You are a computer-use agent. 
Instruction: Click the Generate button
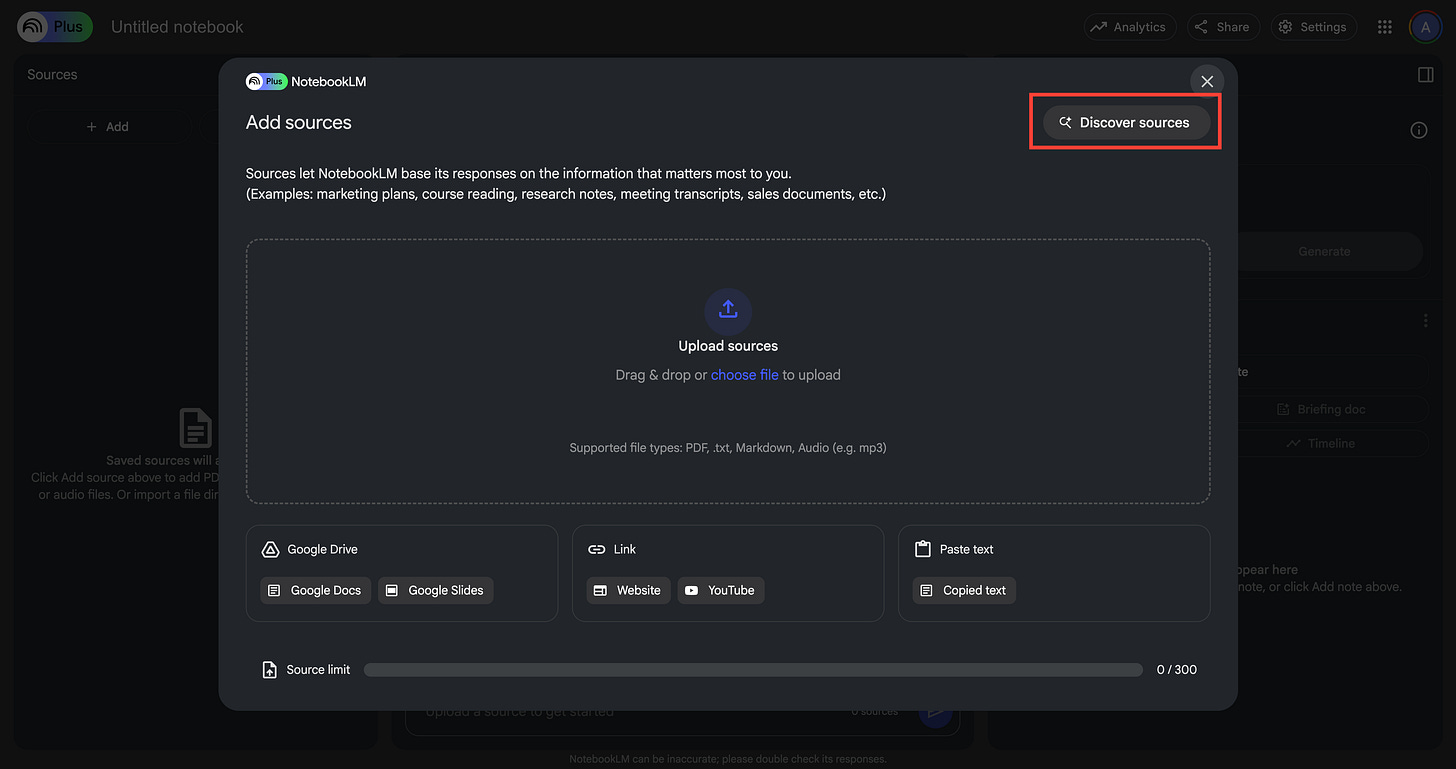(x=1324, y=252)
